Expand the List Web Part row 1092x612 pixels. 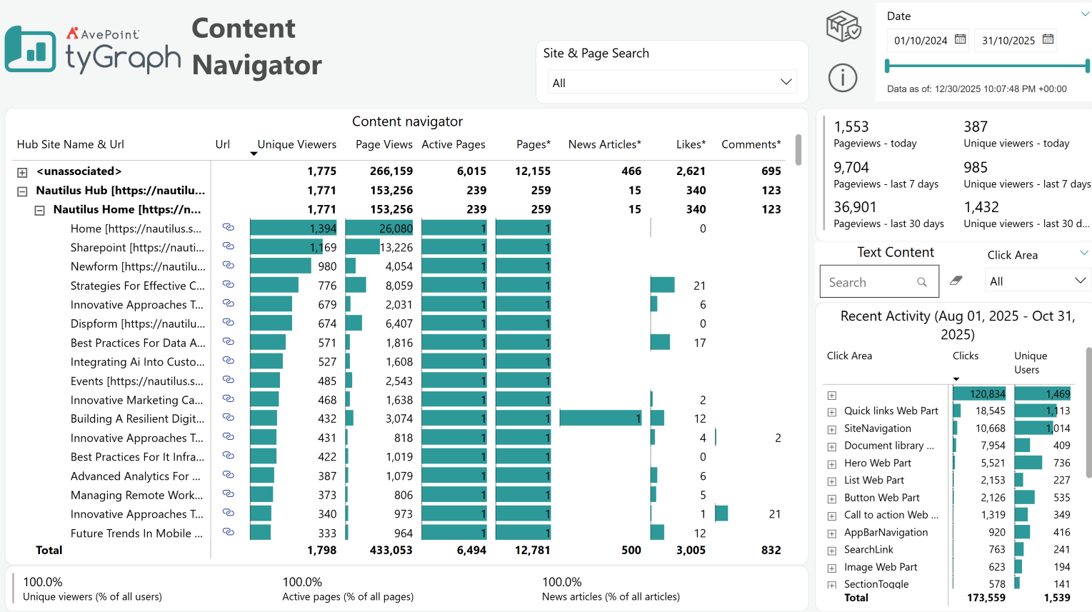(832, 481)
